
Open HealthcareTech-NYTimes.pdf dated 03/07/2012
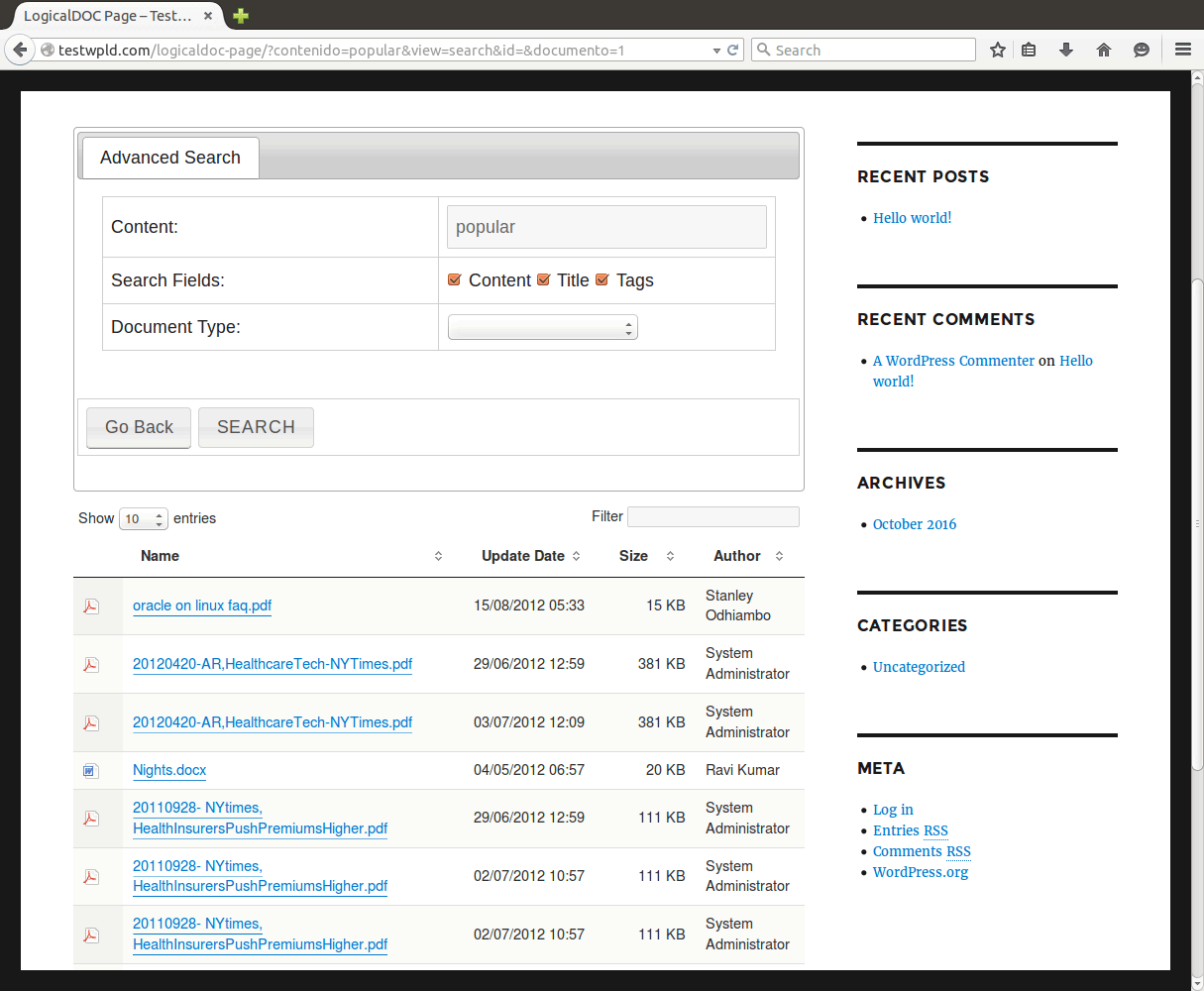[x=273, y=722]
